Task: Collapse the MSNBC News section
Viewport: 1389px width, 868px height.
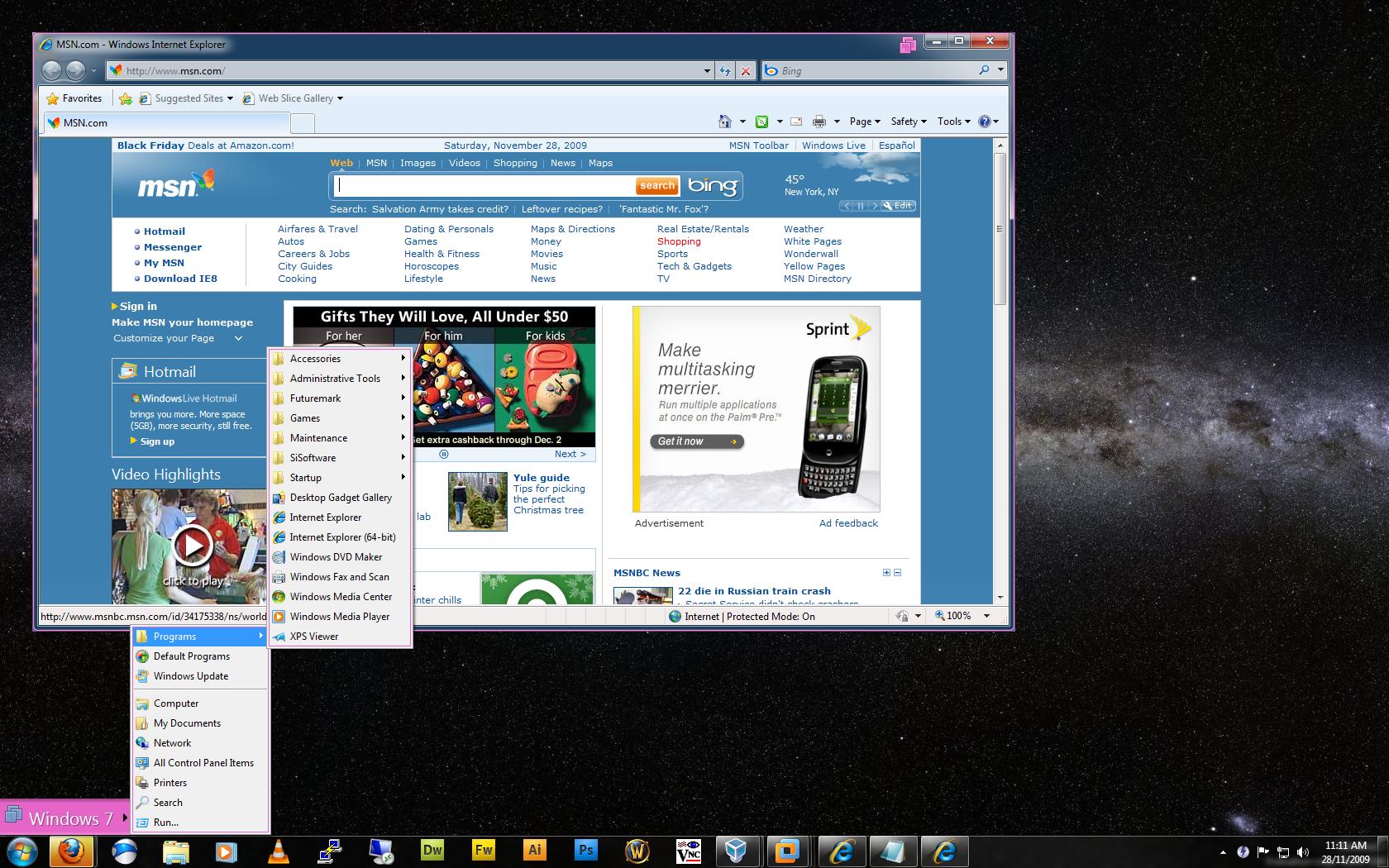Action: [898, 572]
